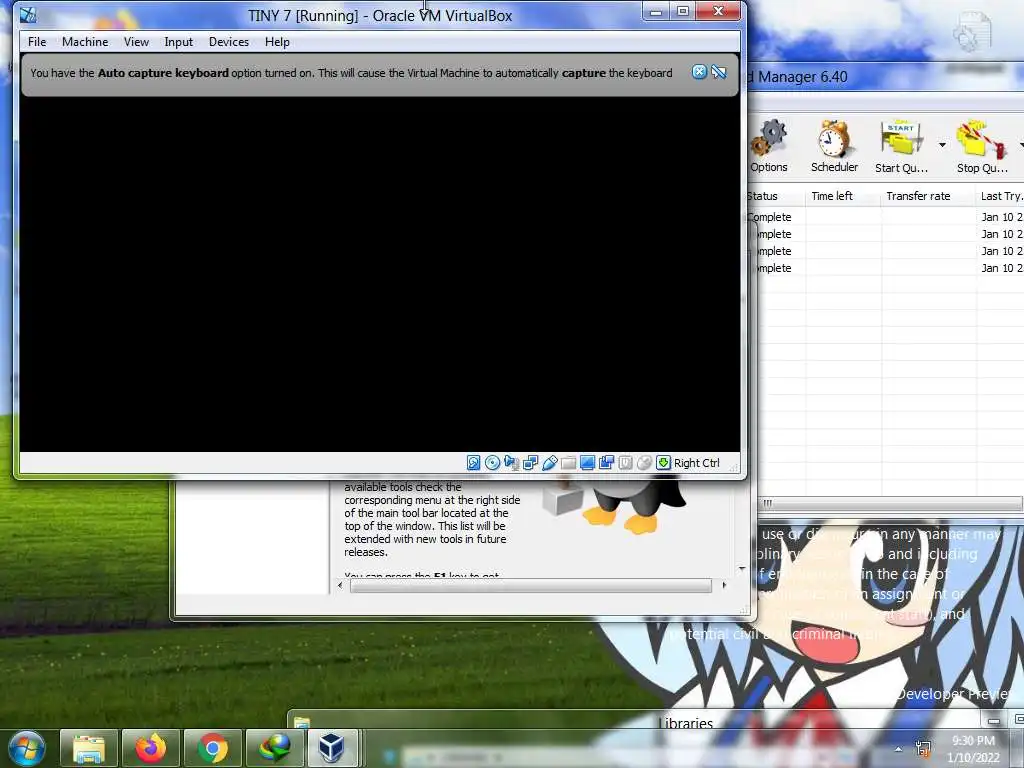The width and height of the screenshot is (1024, 768).
Task: Click the Download Manager horizontal scrollbar
Action: 891,503
